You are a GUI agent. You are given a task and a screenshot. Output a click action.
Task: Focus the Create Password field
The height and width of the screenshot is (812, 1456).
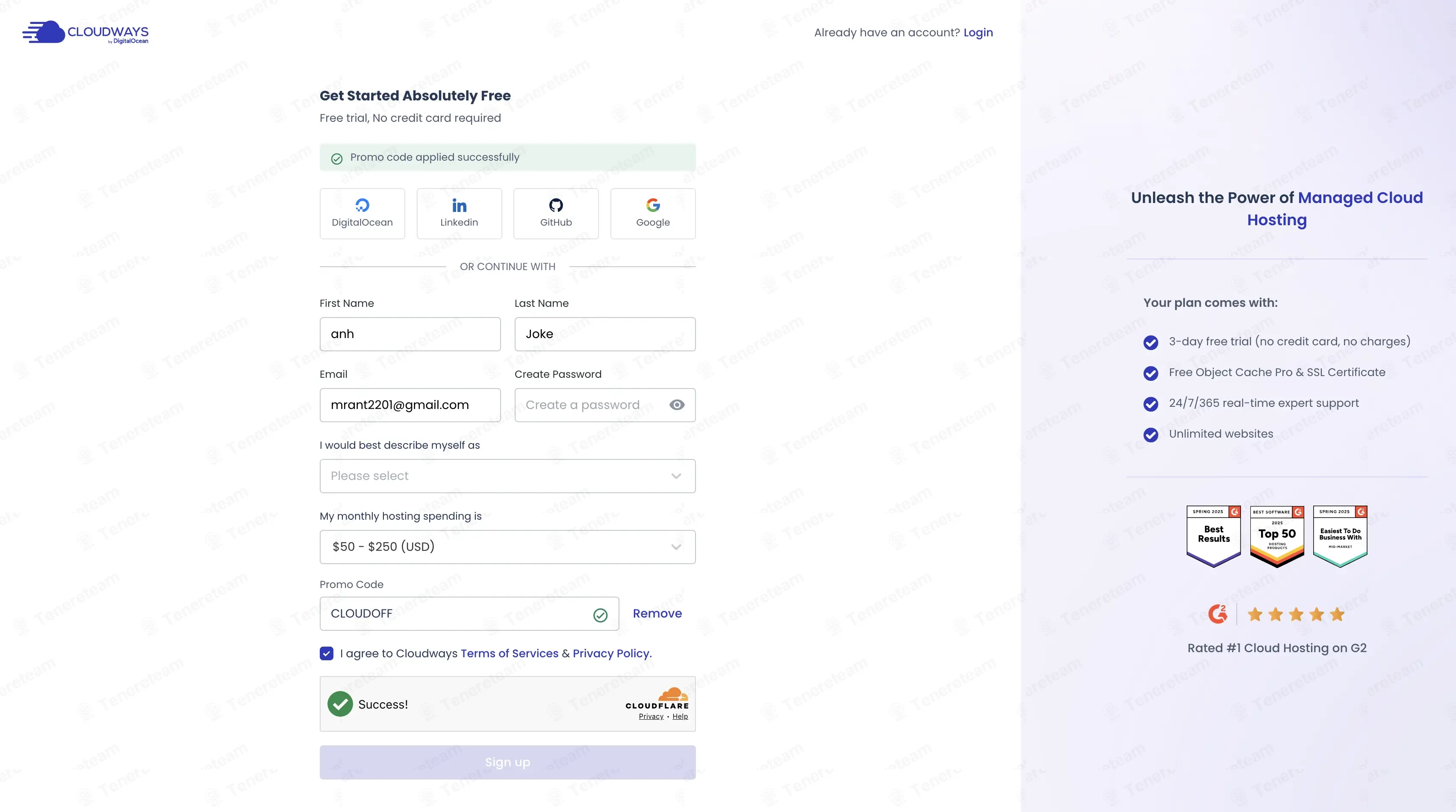tap(605, 405)
